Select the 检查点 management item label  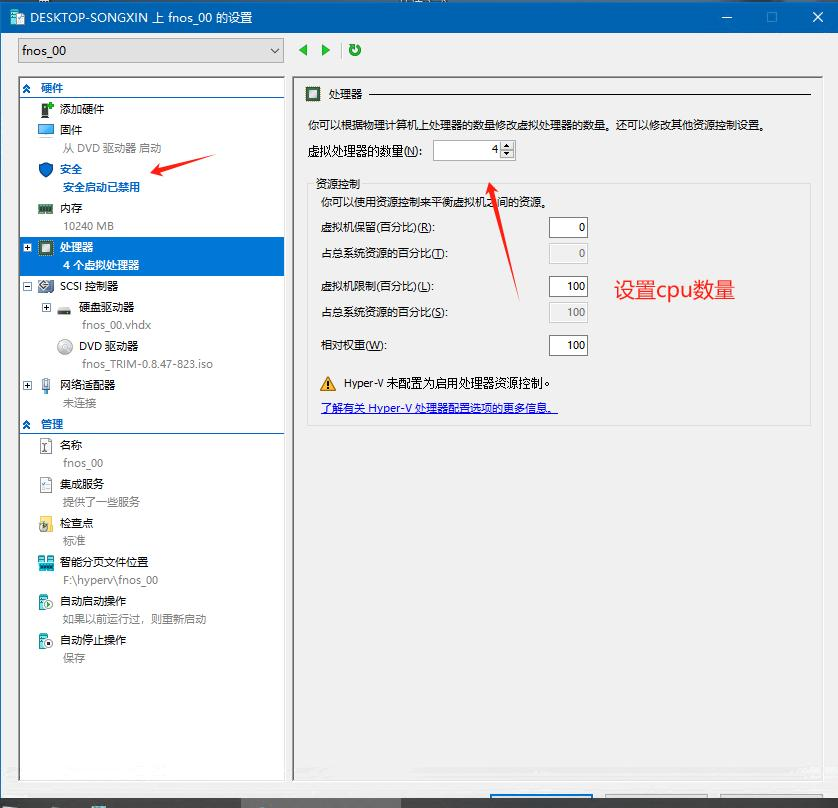(x=76, y=523)
